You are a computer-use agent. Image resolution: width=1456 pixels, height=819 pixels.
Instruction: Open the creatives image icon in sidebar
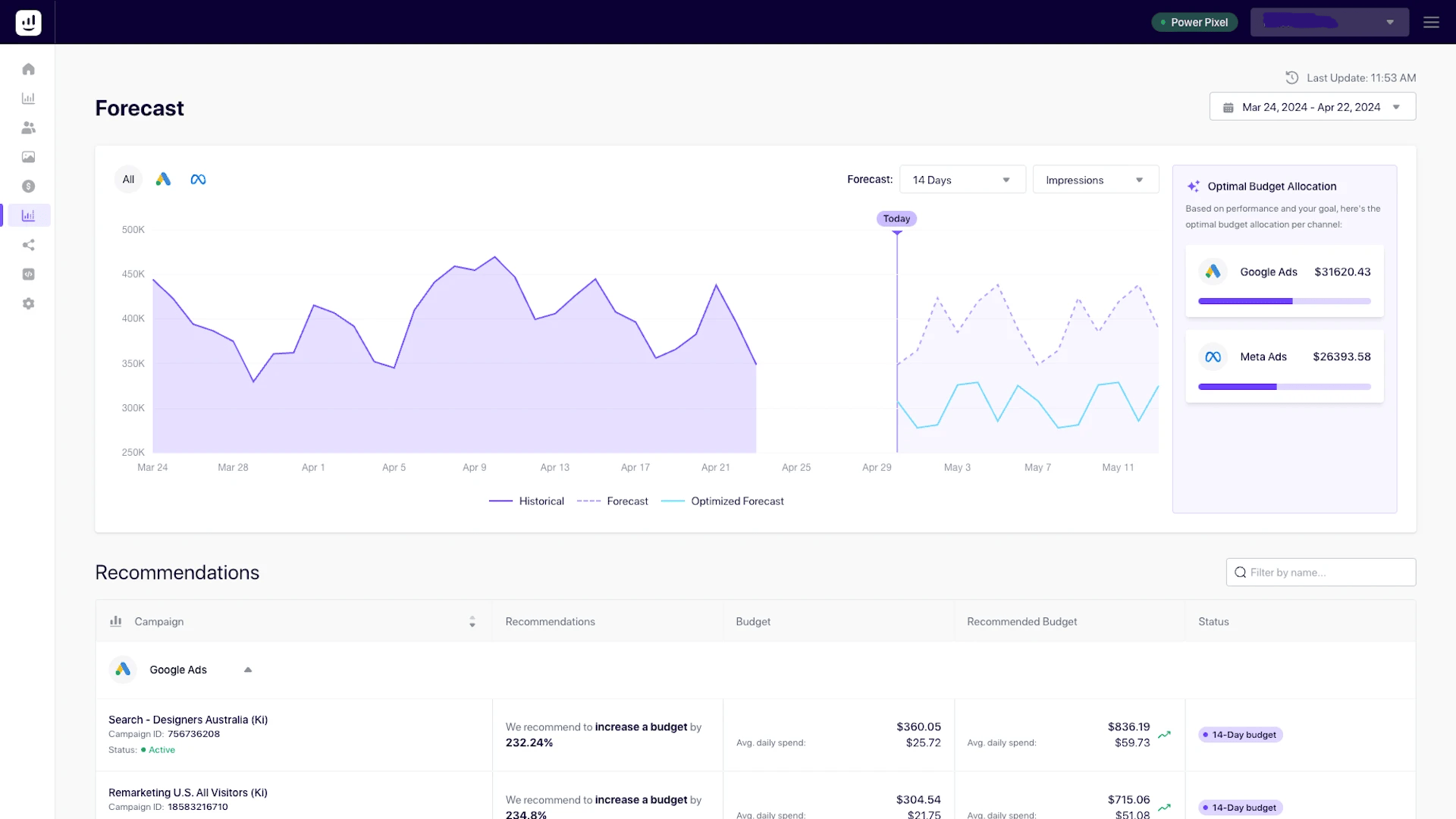click(x=28, y=157)
